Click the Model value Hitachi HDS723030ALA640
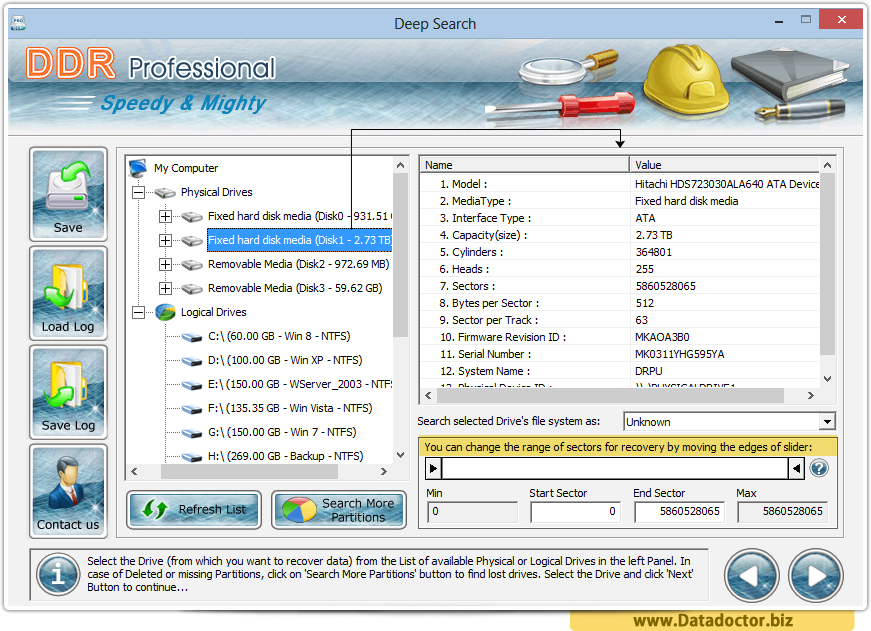The height and width of the screenshot is (631, 871). click(x=727, y=184)
